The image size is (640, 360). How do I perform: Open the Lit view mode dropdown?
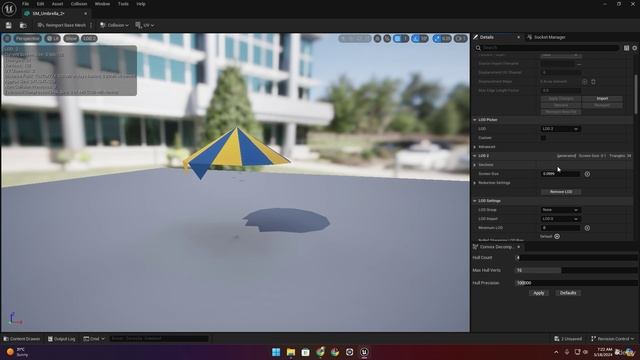click(53, 38)
